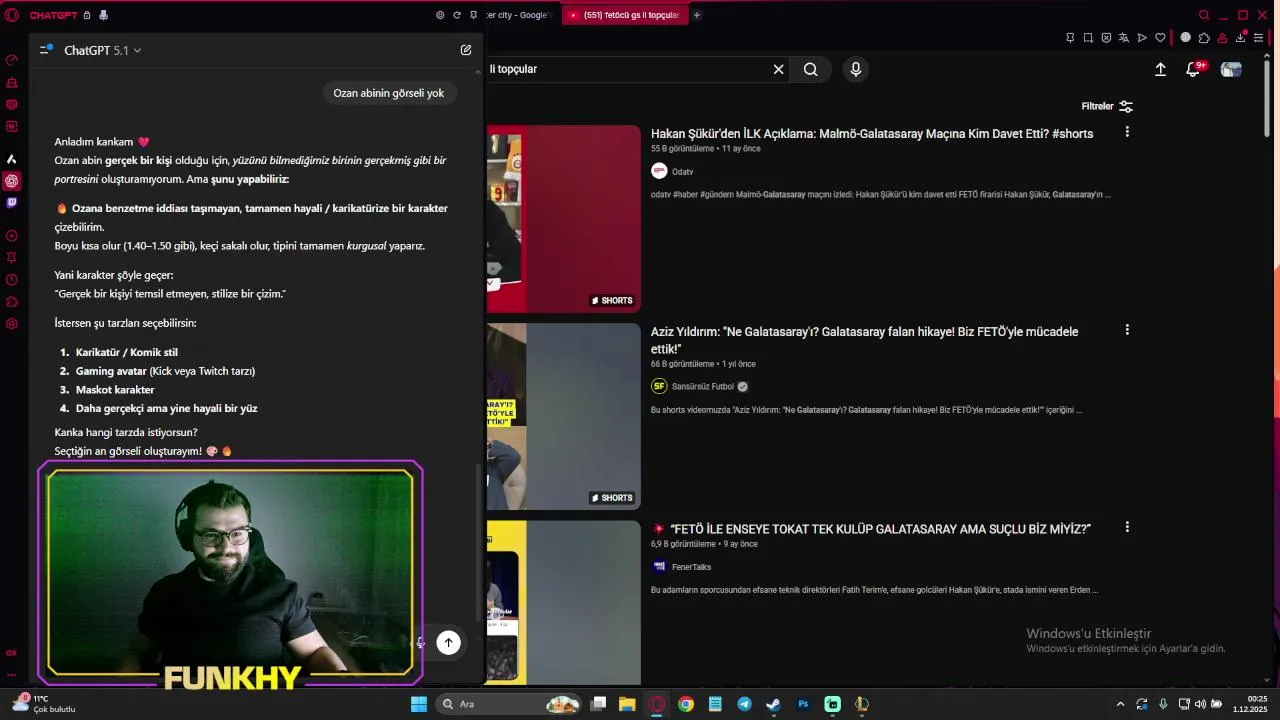1280x720 pixels.
Task: Open Google Chrome from taskbar
Action: pos(686,704)
